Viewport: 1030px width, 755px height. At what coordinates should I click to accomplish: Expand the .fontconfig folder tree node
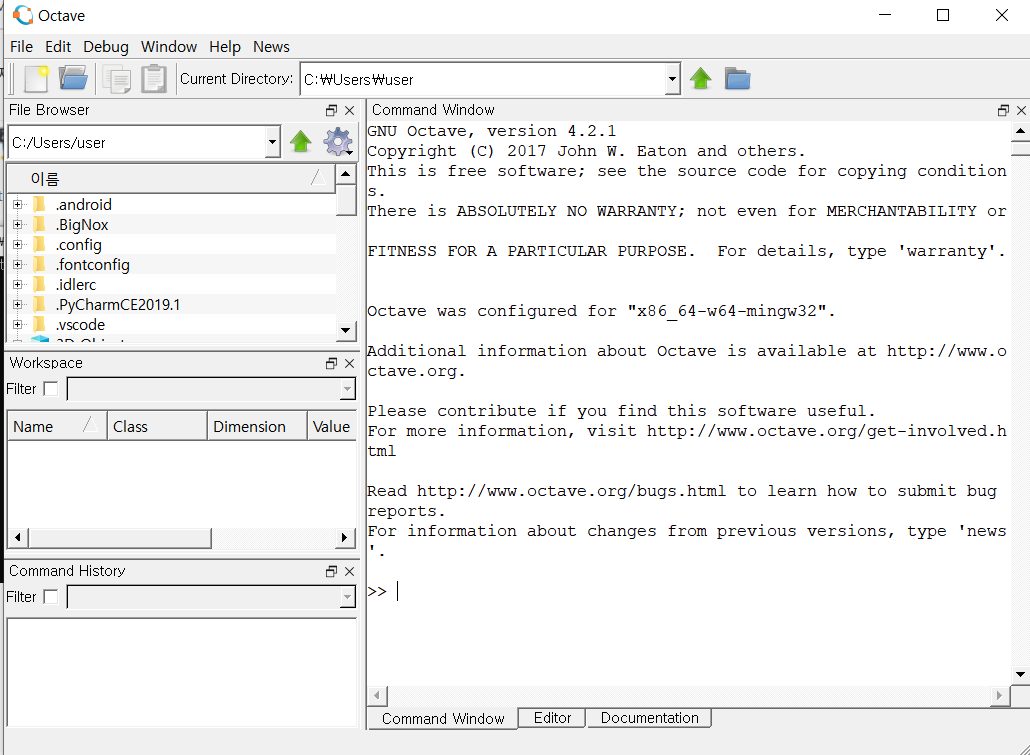tap(18, 265)
